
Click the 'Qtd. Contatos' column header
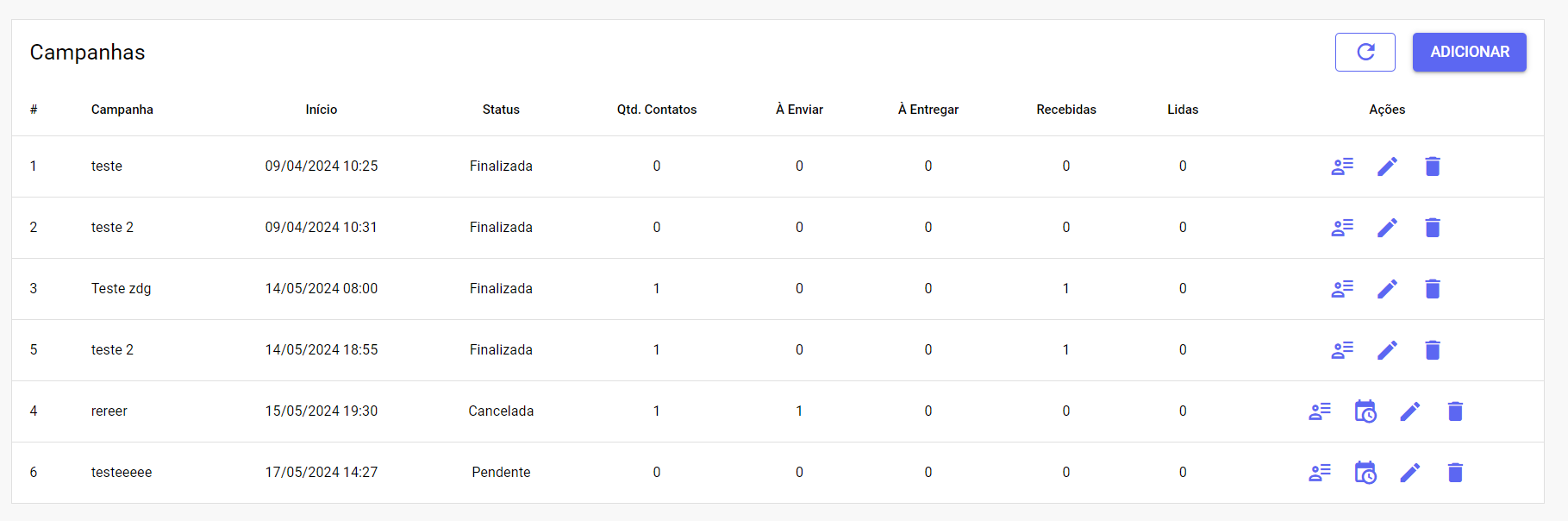coord(657,110)
